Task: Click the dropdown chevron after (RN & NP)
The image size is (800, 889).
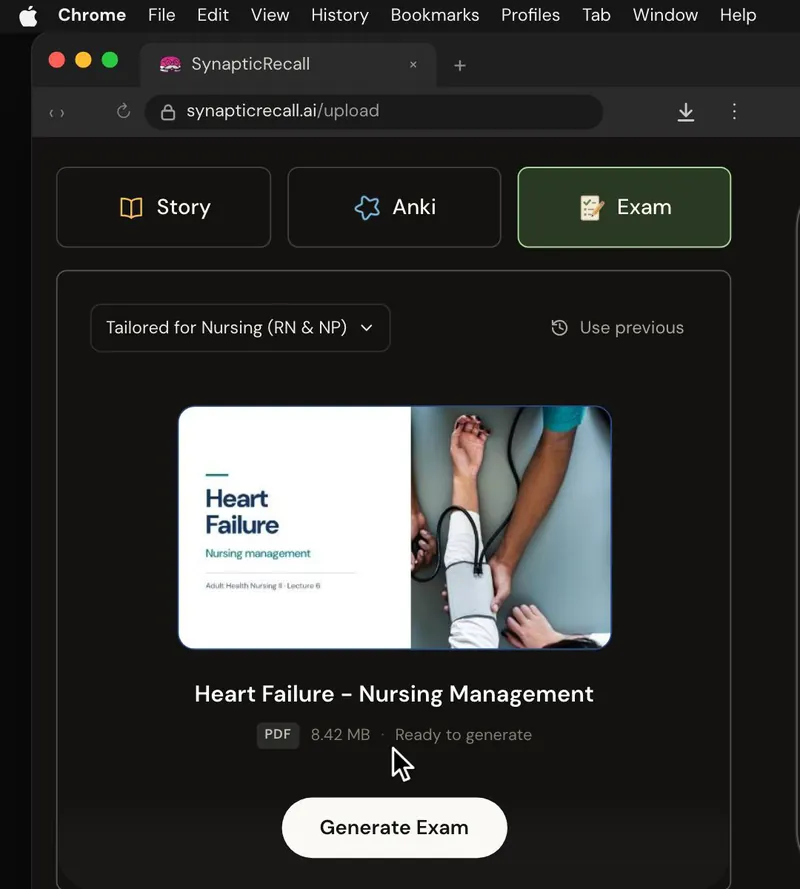Action: pos(367,328)
